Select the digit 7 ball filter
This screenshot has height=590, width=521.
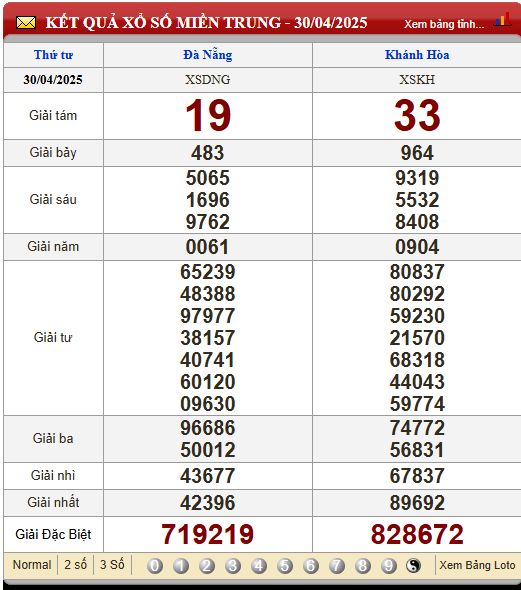pos(337,566)
